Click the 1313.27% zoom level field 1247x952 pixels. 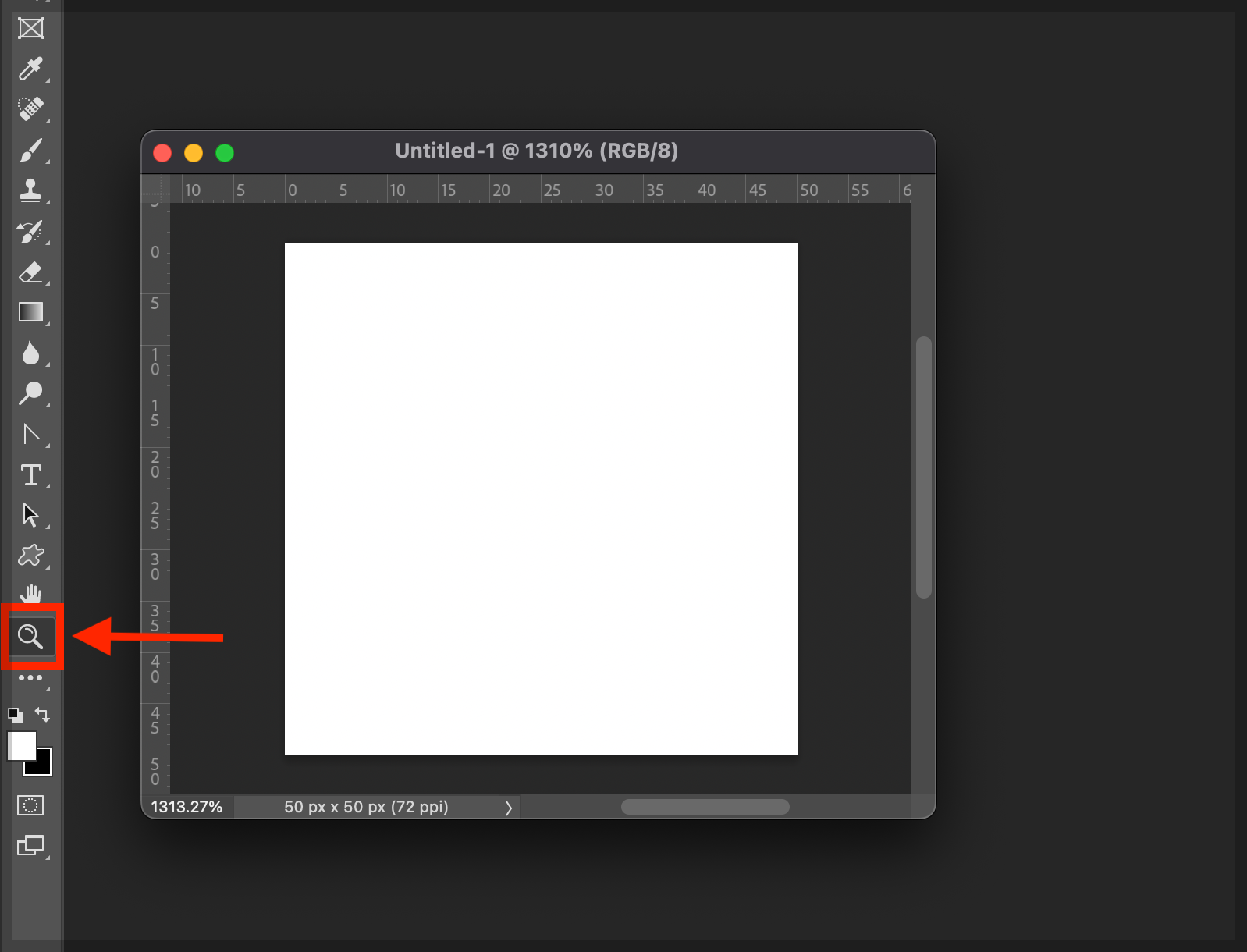187,807
